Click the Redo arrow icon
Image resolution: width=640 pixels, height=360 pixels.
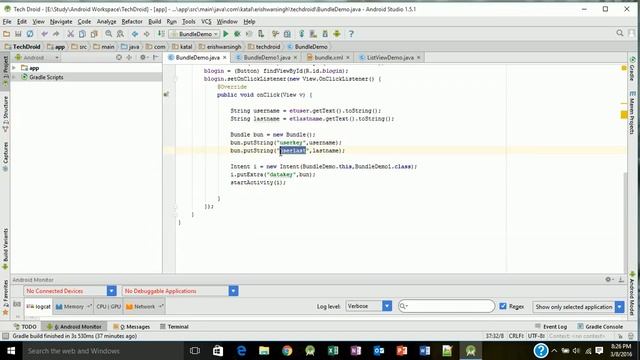coord(56,34)
